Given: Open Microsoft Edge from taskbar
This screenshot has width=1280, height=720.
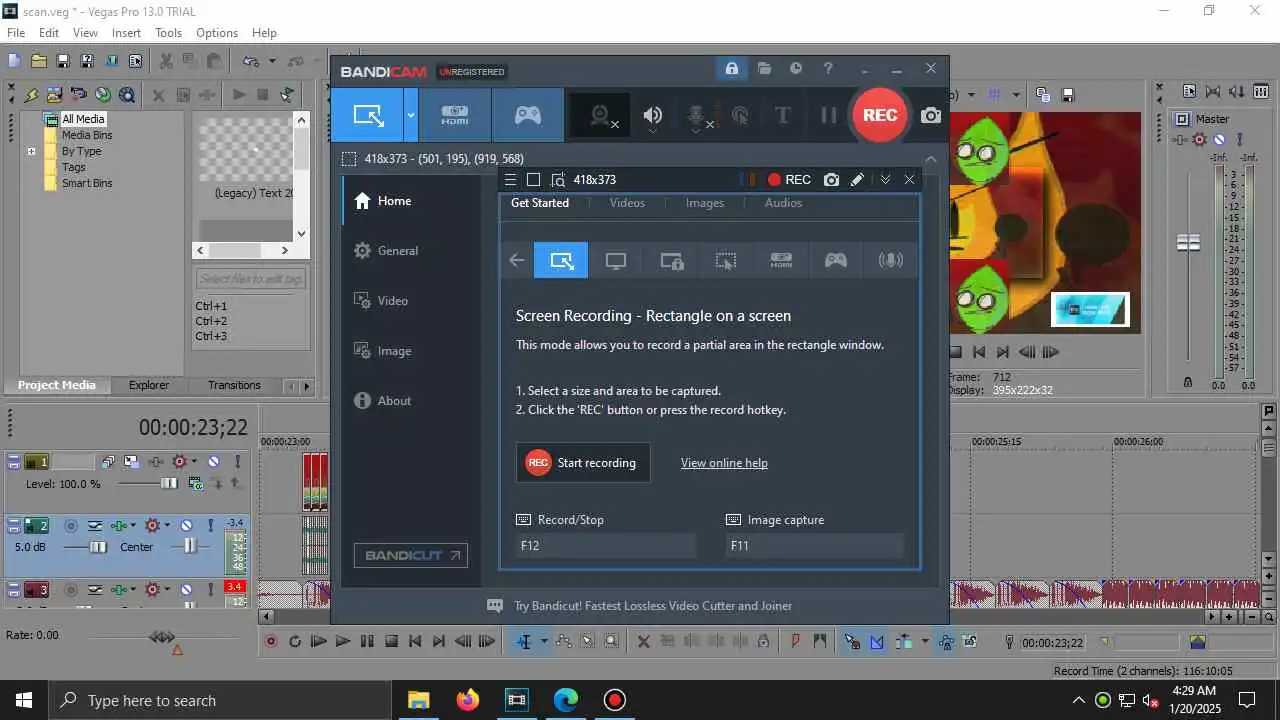Looking at the screenshot, I should (565, 700).
